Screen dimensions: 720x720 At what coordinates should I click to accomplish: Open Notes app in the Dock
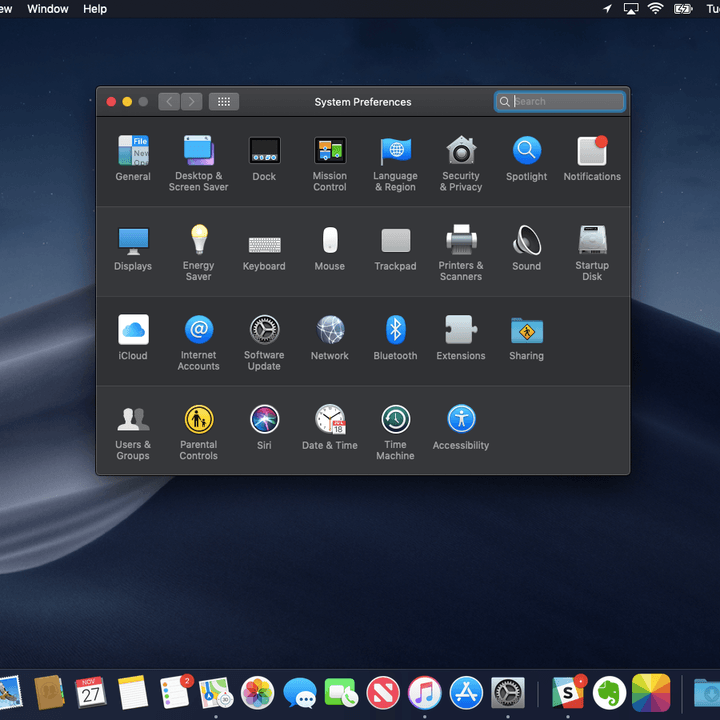pyautogui.click(x=133, y=692)
